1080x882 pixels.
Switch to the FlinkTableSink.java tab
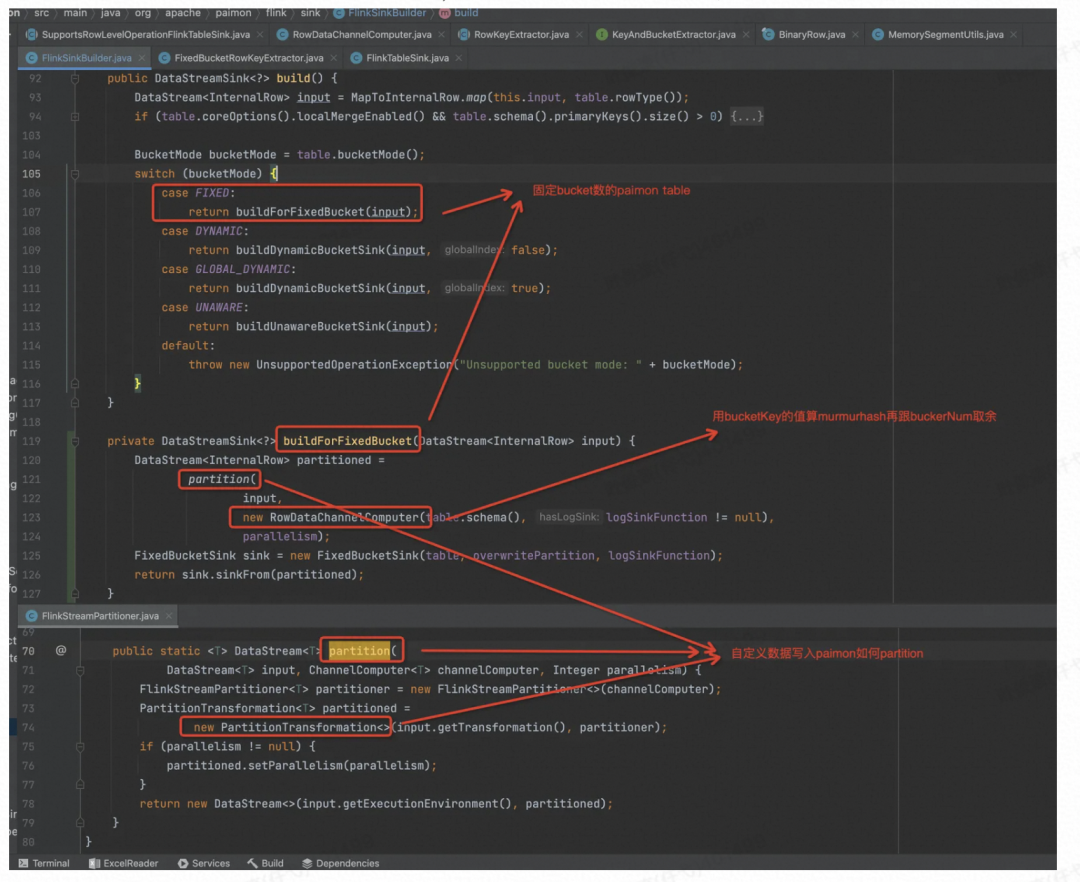tap(406, 58)
